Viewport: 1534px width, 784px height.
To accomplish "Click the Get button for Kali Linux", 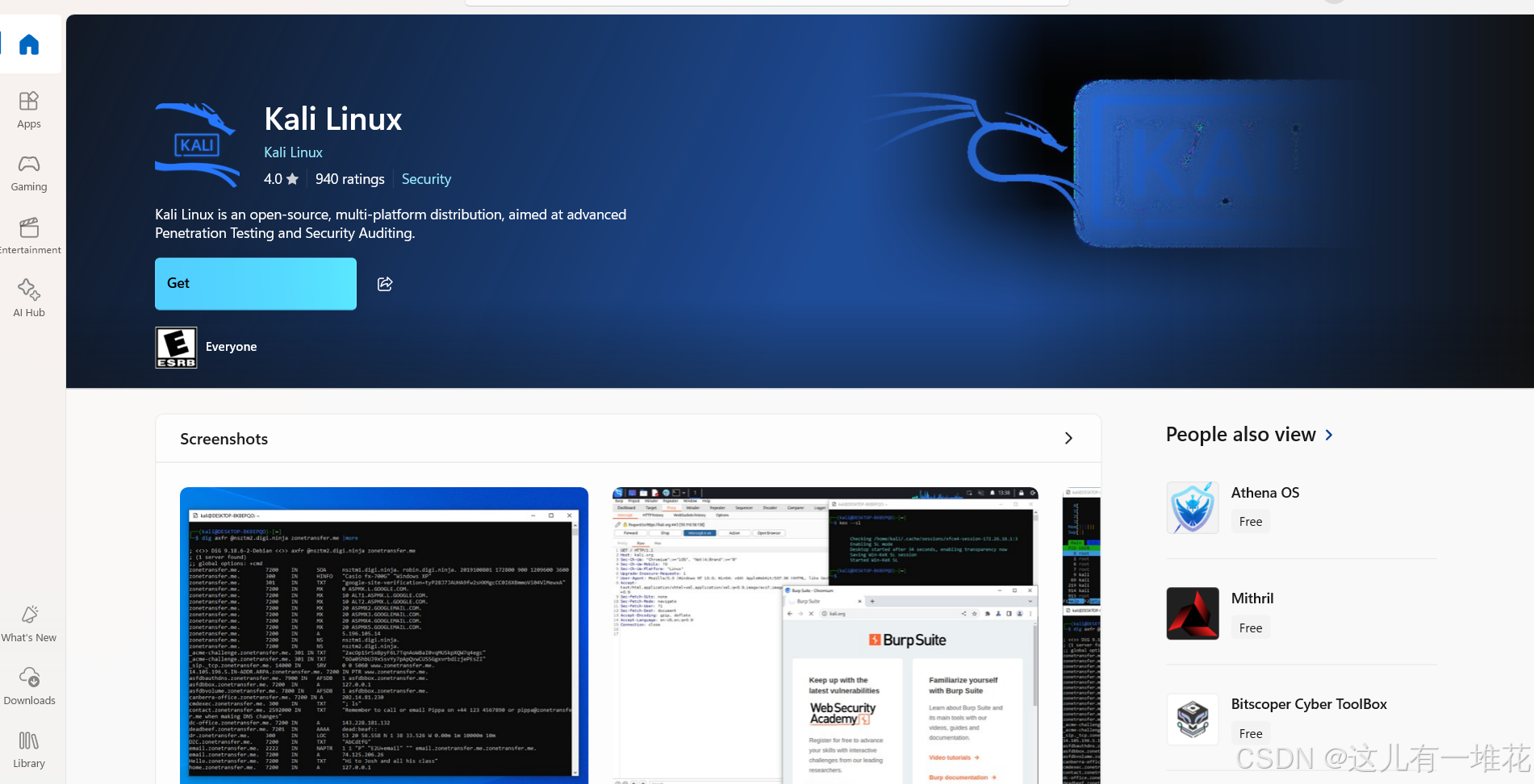I will point(256,284).
